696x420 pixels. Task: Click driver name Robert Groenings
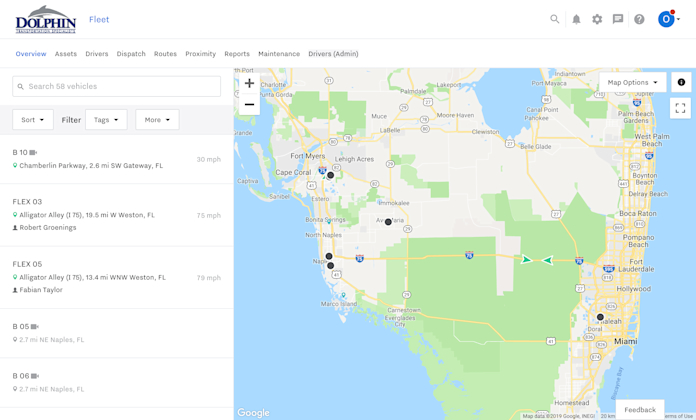pyautogui.click(x=48, y=227)
